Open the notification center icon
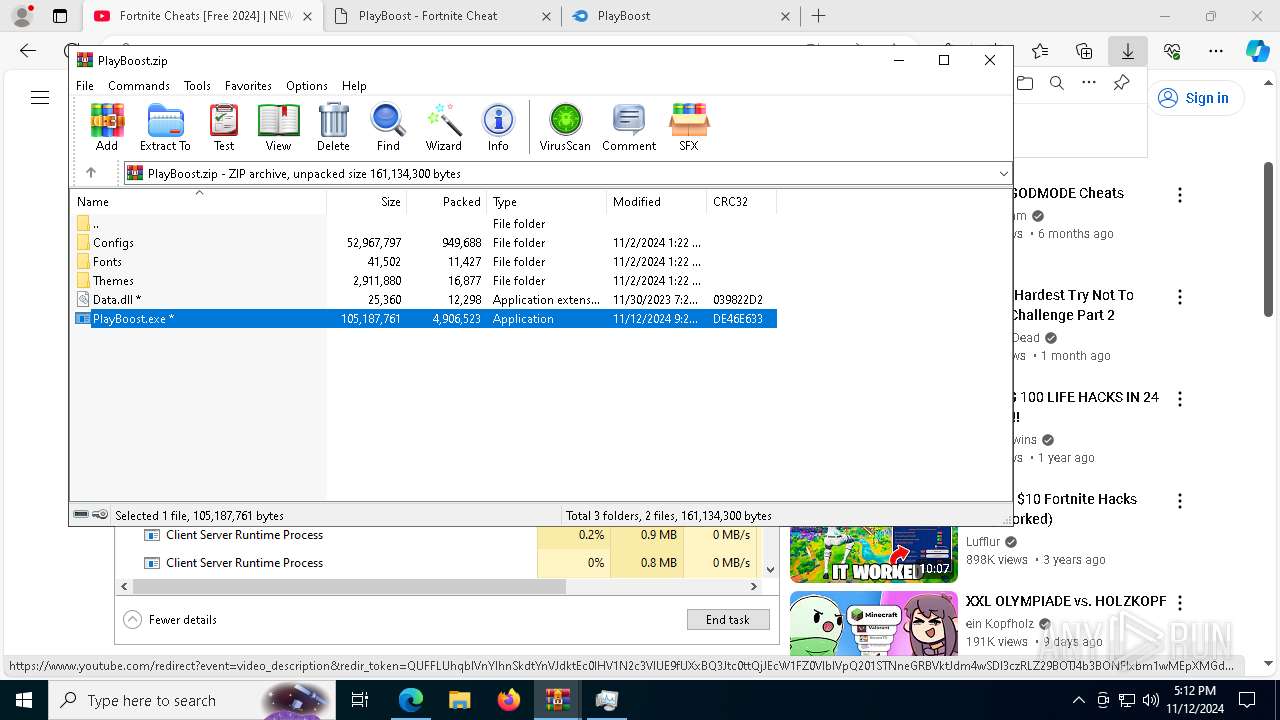1280x720 pixels. [1247, 700]
